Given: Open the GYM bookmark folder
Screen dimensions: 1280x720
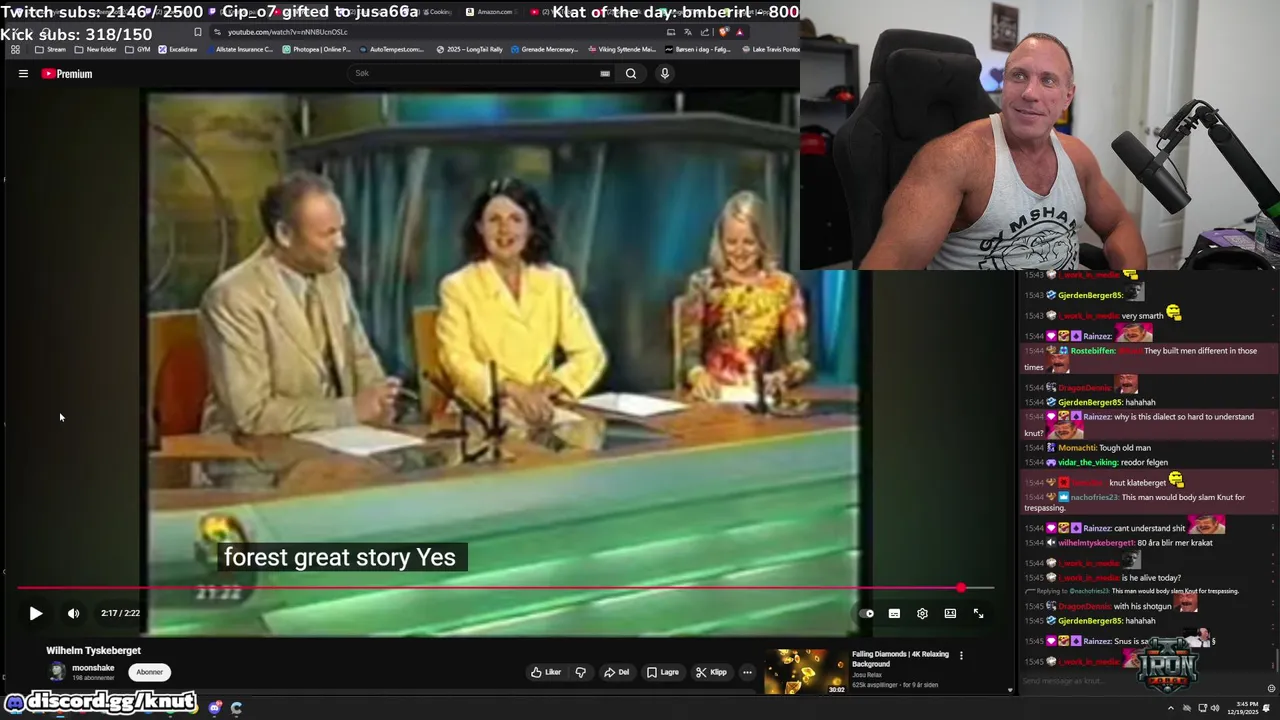Looking at the screenshot, I should tap(138, 49).
